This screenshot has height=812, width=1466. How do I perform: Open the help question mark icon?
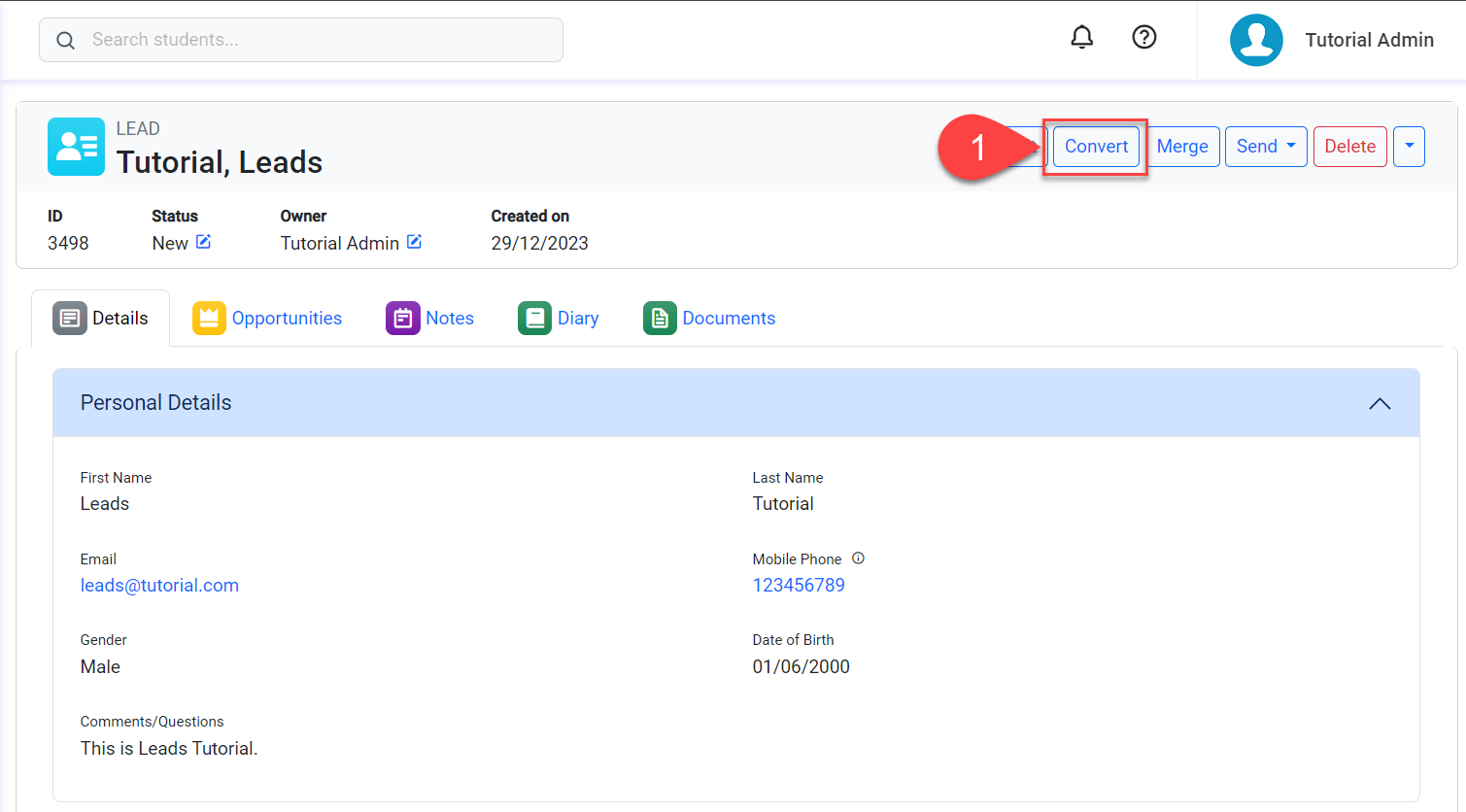(x=1144, y=37)
